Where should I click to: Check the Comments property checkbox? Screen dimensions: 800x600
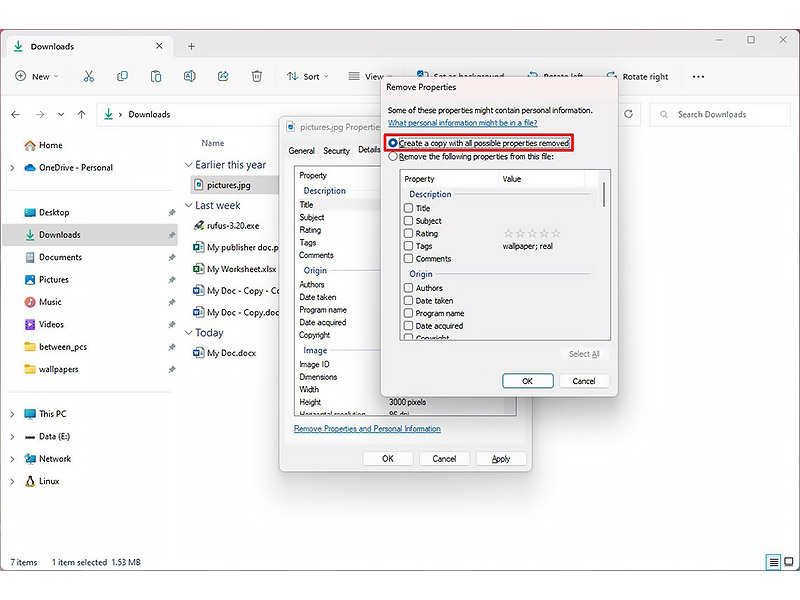[408, 259]
